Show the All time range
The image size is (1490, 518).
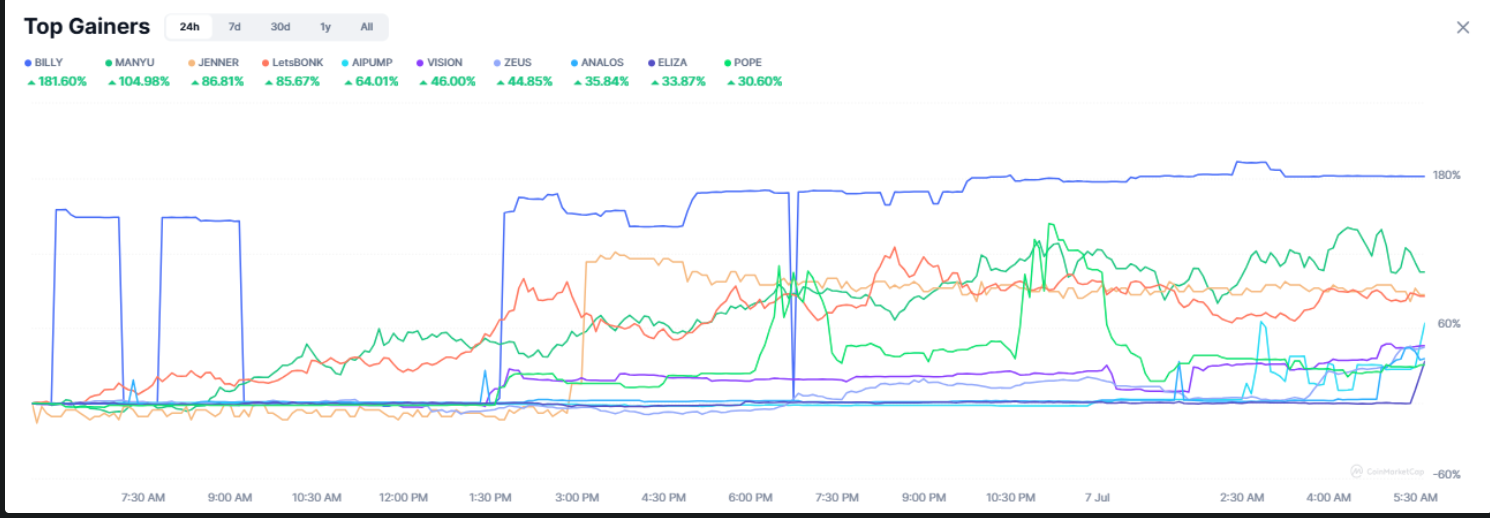(367, 27)
